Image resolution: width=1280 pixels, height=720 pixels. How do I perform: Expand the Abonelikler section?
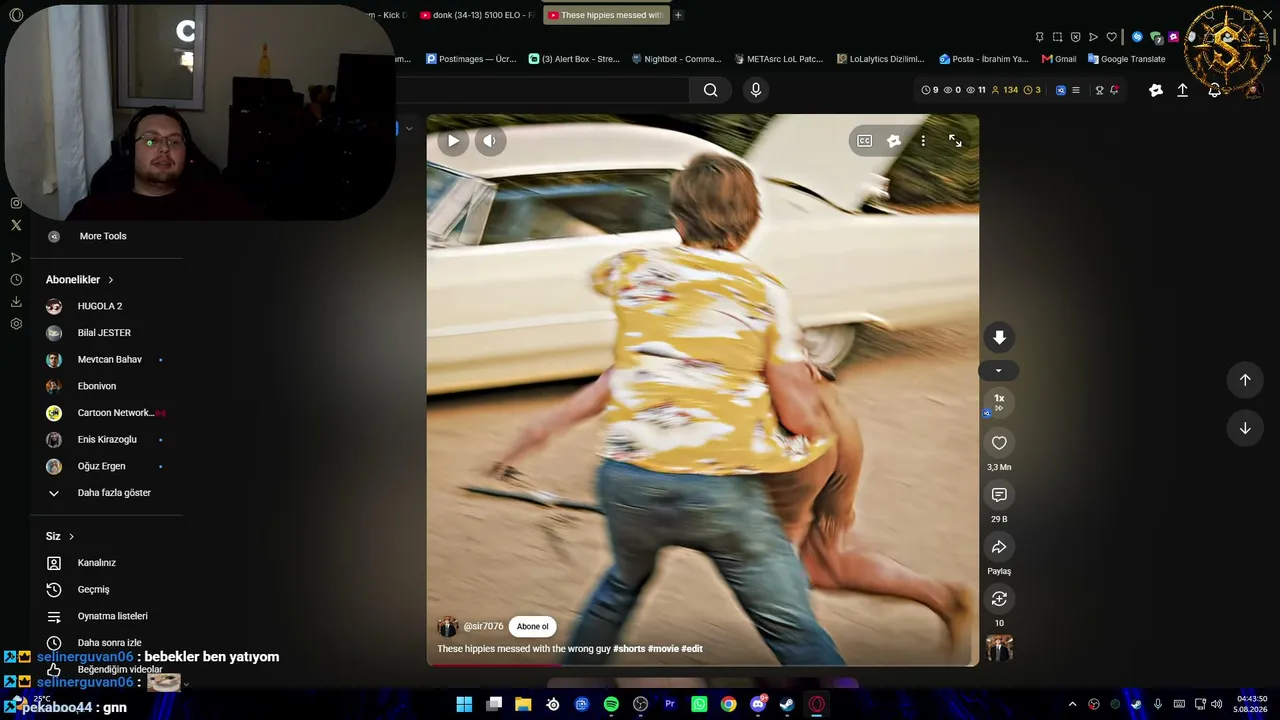tap(80, 280)
